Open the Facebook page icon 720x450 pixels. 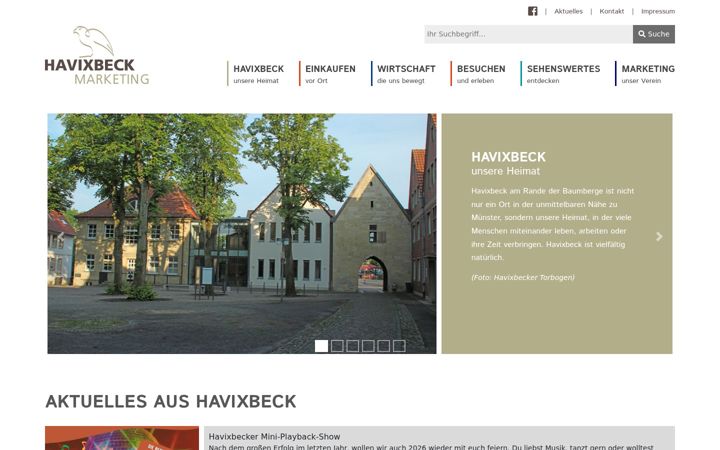click(532, 11)
